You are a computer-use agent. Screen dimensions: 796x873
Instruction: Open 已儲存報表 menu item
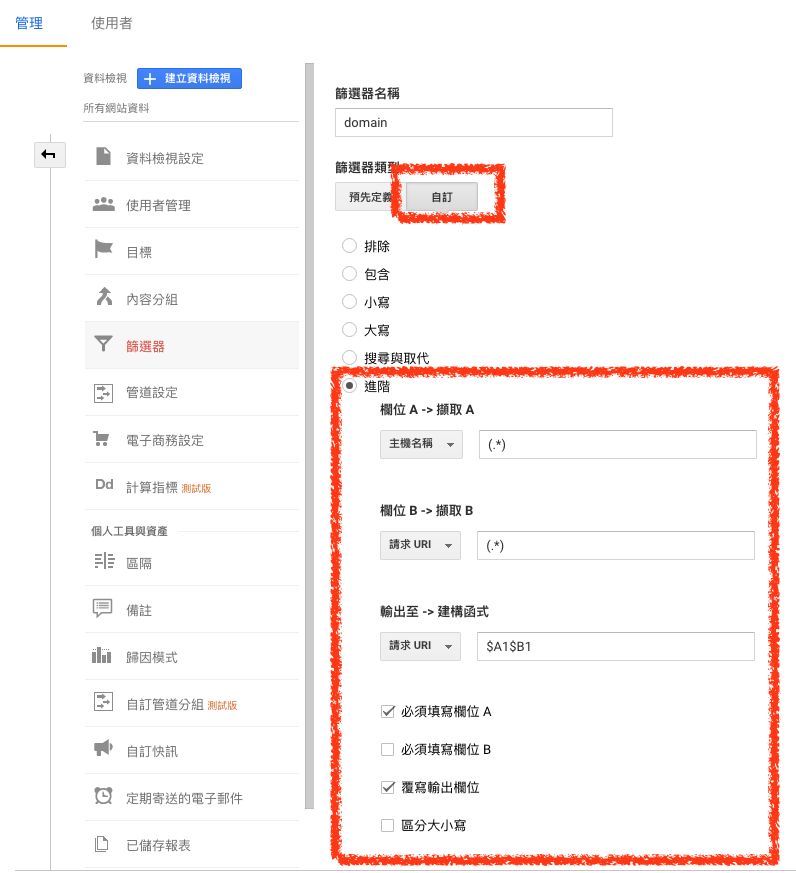coord(191,845)
